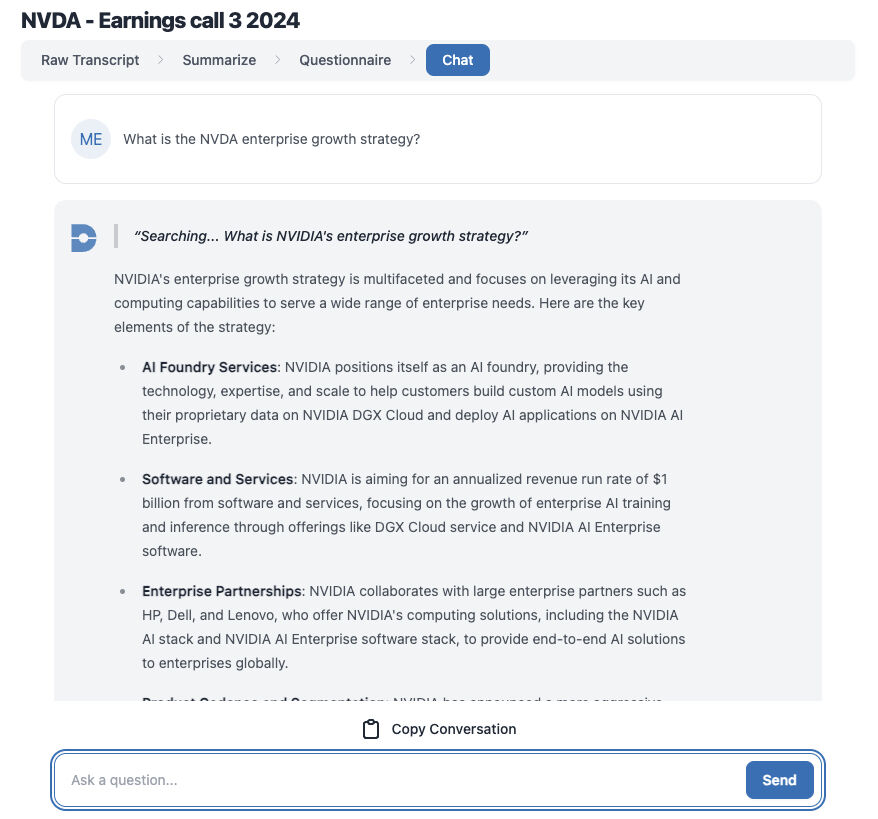The height and width of the screenshot is (819, 878).
Task: Click the intro paragraph of the answer
Action: (x=397, y=303)
